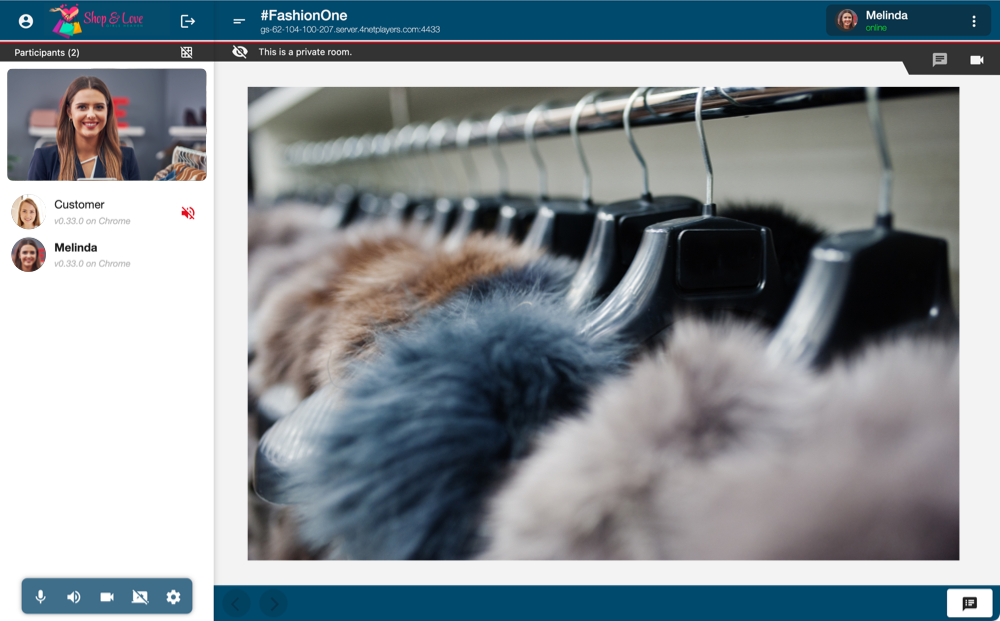Toggle the participants grid view icon
Screen dimensions: 1000x621
(186, 52)
